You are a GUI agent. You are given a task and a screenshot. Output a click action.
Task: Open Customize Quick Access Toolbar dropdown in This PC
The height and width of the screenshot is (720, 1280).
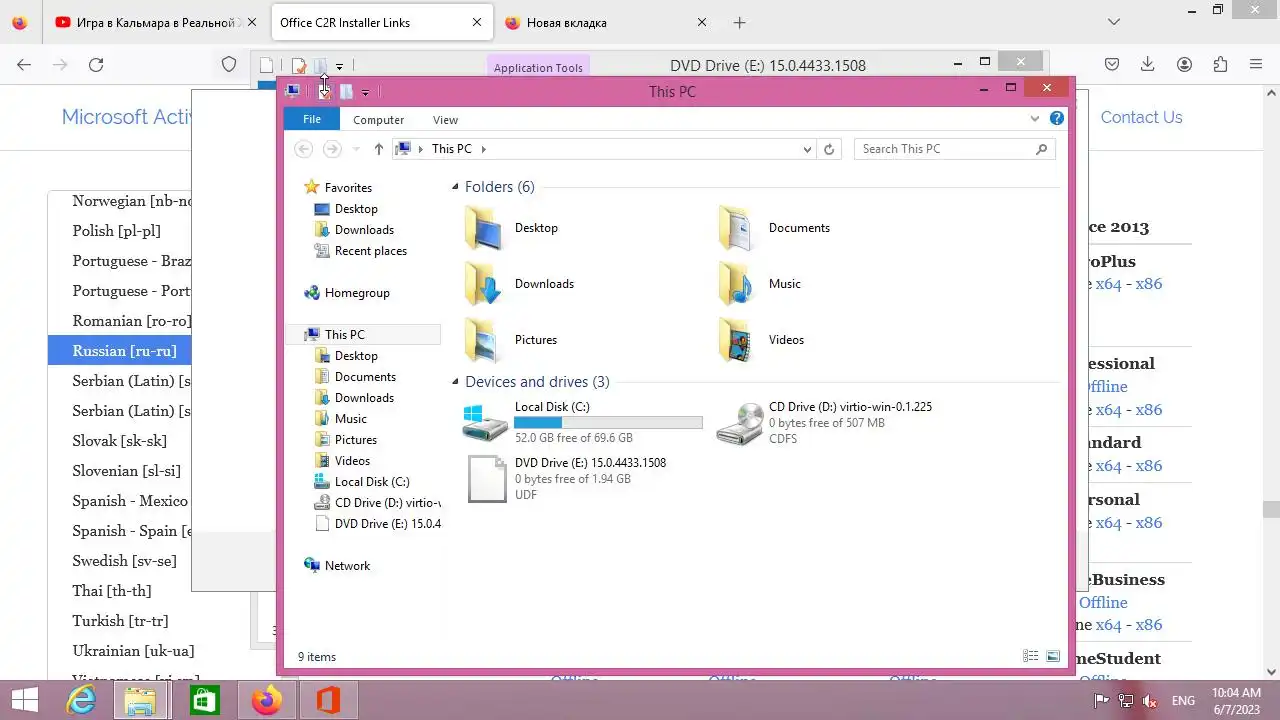(365, 92)
